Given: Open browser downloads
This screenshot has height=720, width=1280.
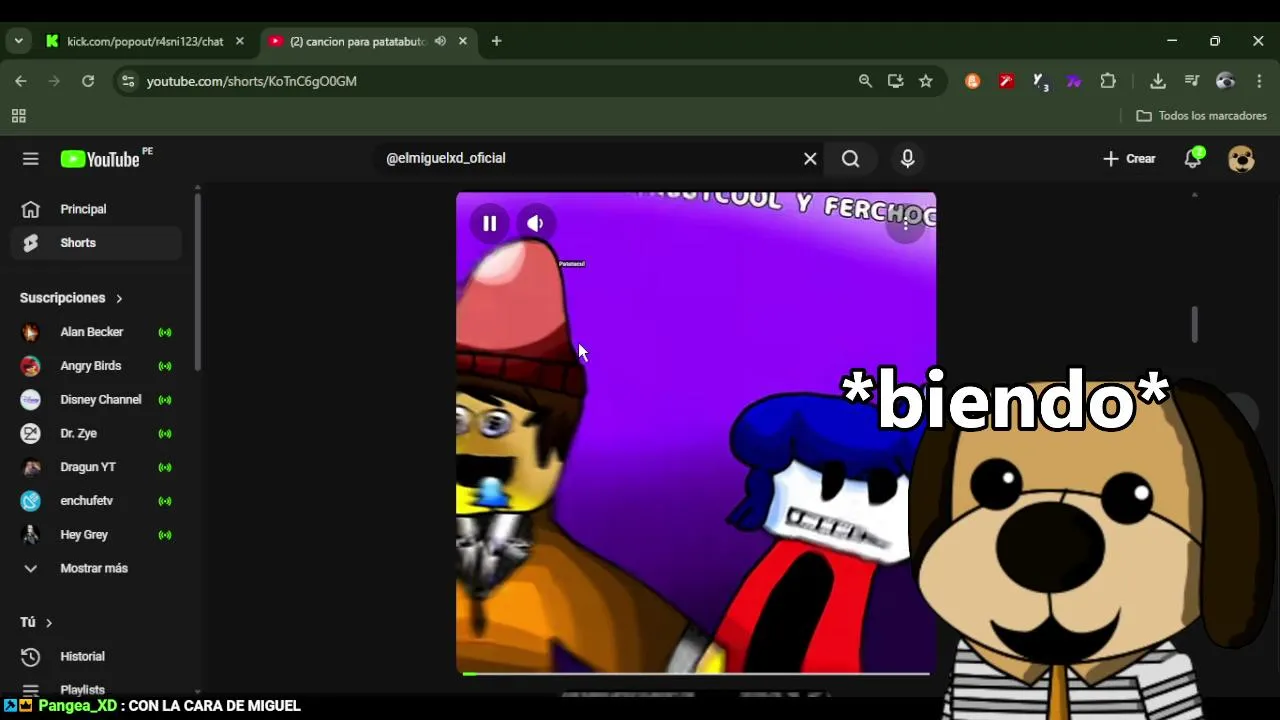Looking at the screenshot, I should point(1157,81).
